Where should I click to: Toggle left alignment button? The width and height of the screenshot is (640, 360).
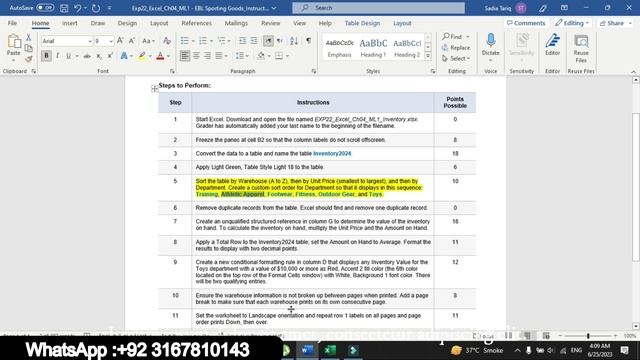point(185,56)
